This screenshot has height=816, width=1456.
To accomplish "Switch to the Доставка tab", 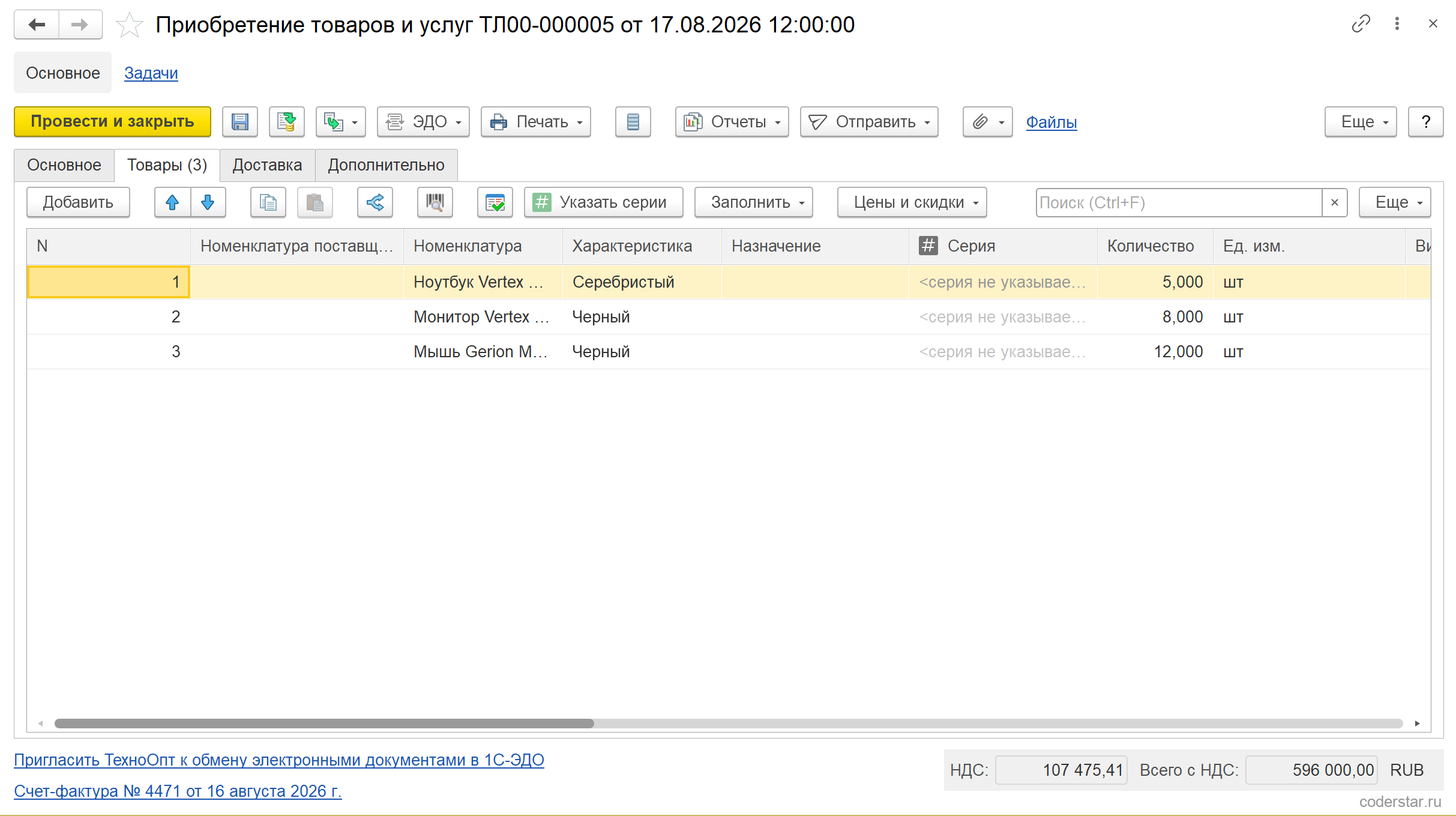I will point(268,165).
